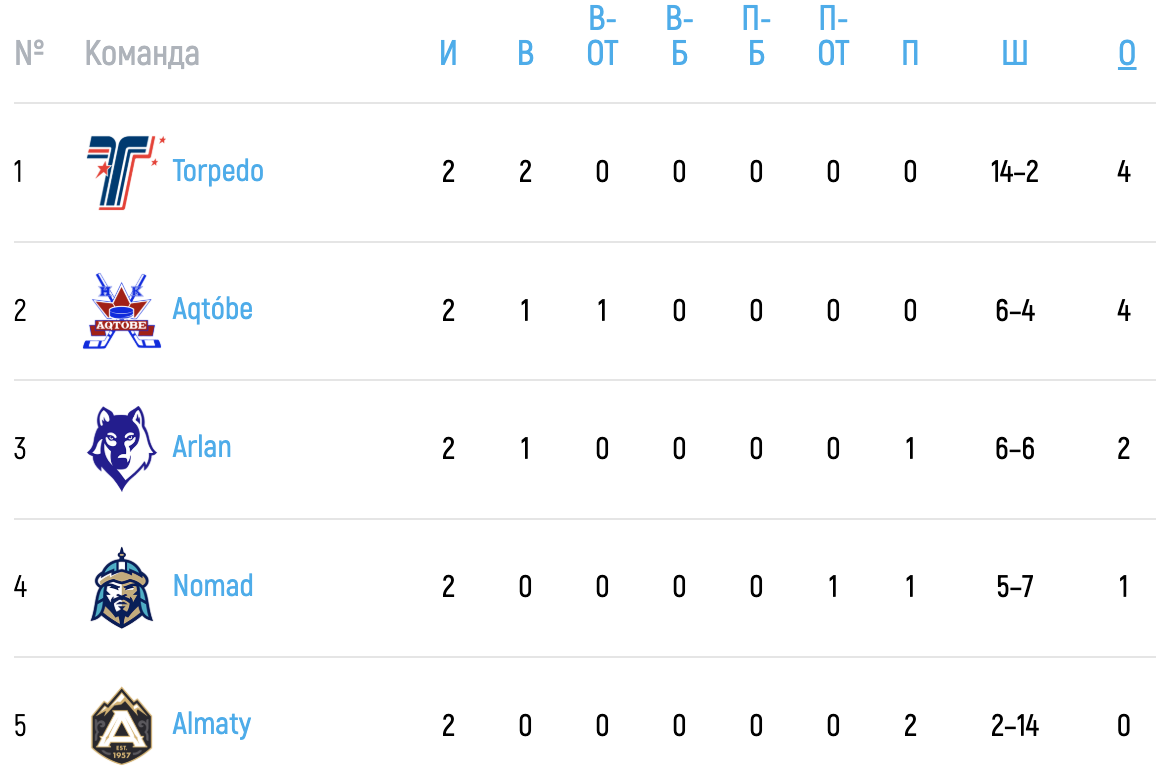The image size is (1156, 776).
Task: Sort by В-Б shootout wins header
Action: point(679,36)
